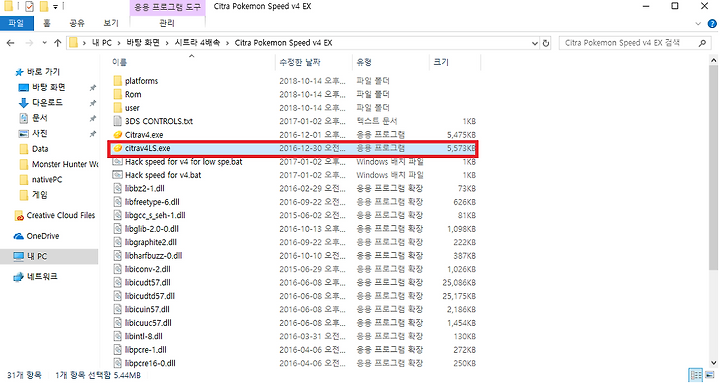Select Hack speed for v4.bat file icon
The image size is (720, 384).
pos(118,175)
